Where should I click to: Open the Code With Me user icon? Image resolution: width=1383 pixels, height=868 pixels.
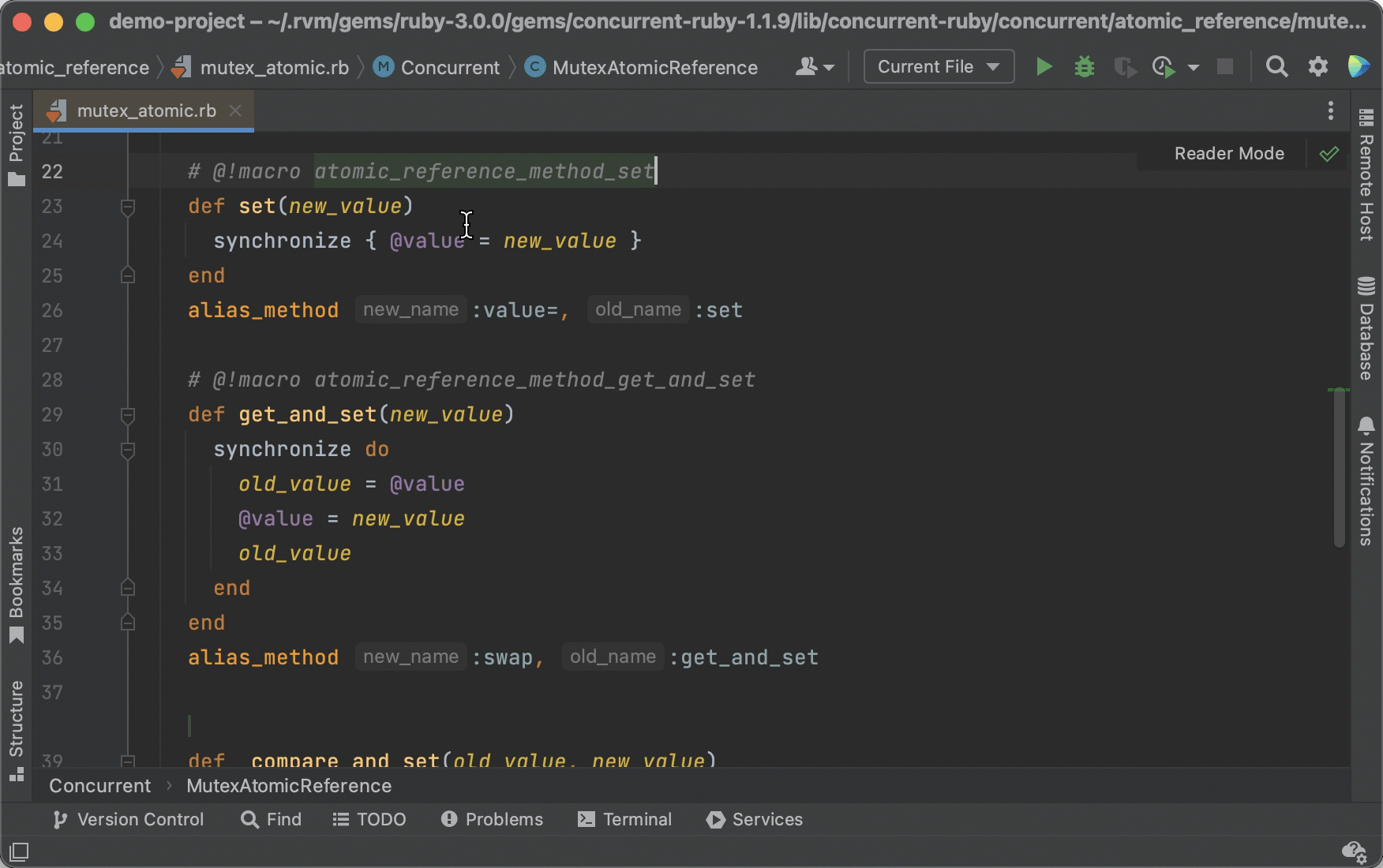point(815,67)
